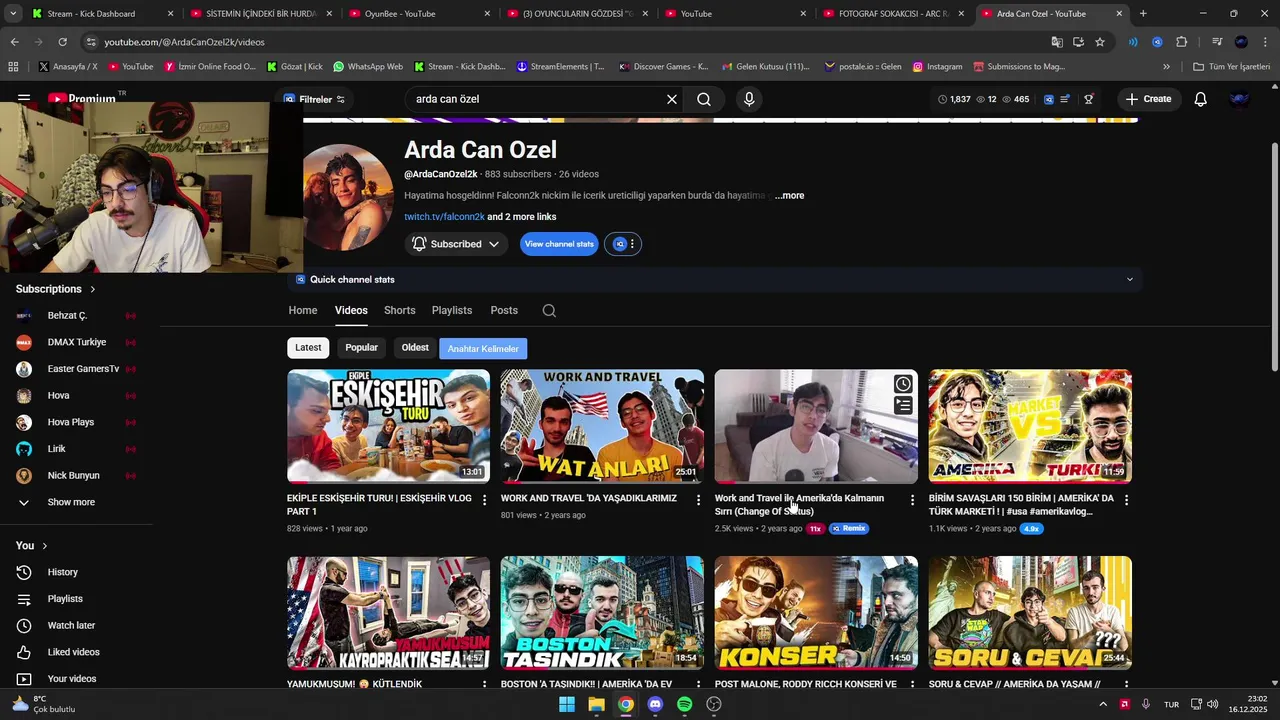Go back in browser history
Viewport: 1280px width, 720px height.
14,42
